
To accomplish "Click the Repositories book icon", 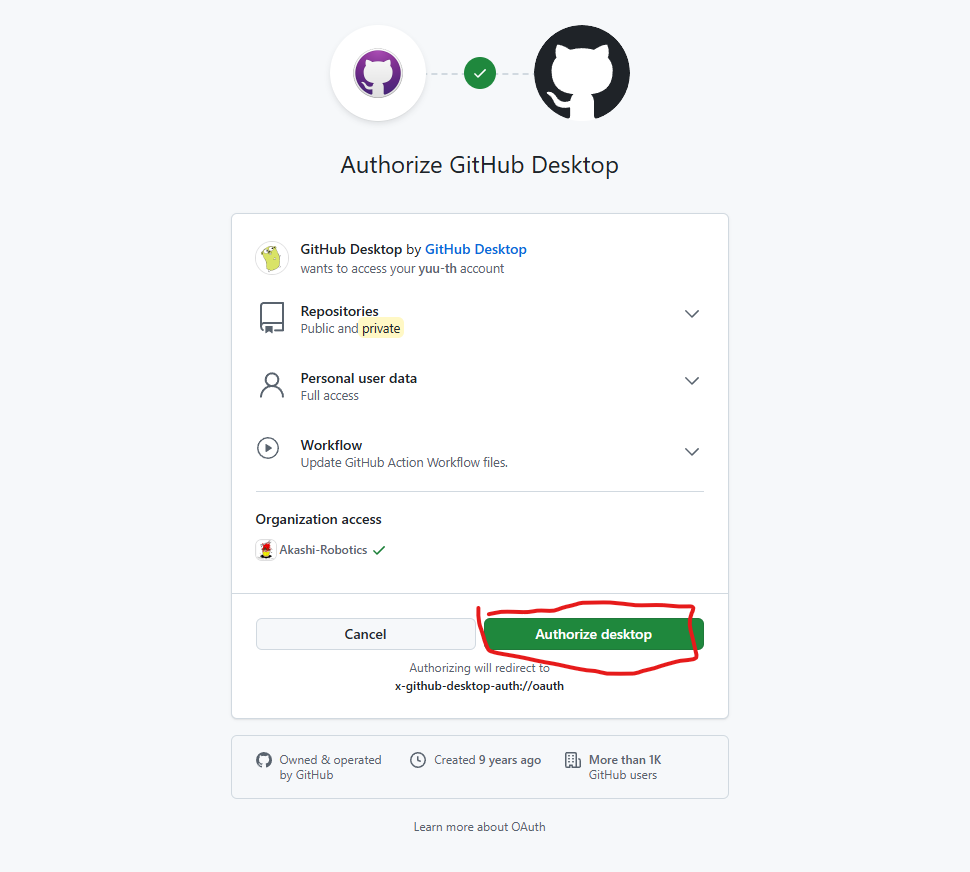I will [x=272, y=318].
